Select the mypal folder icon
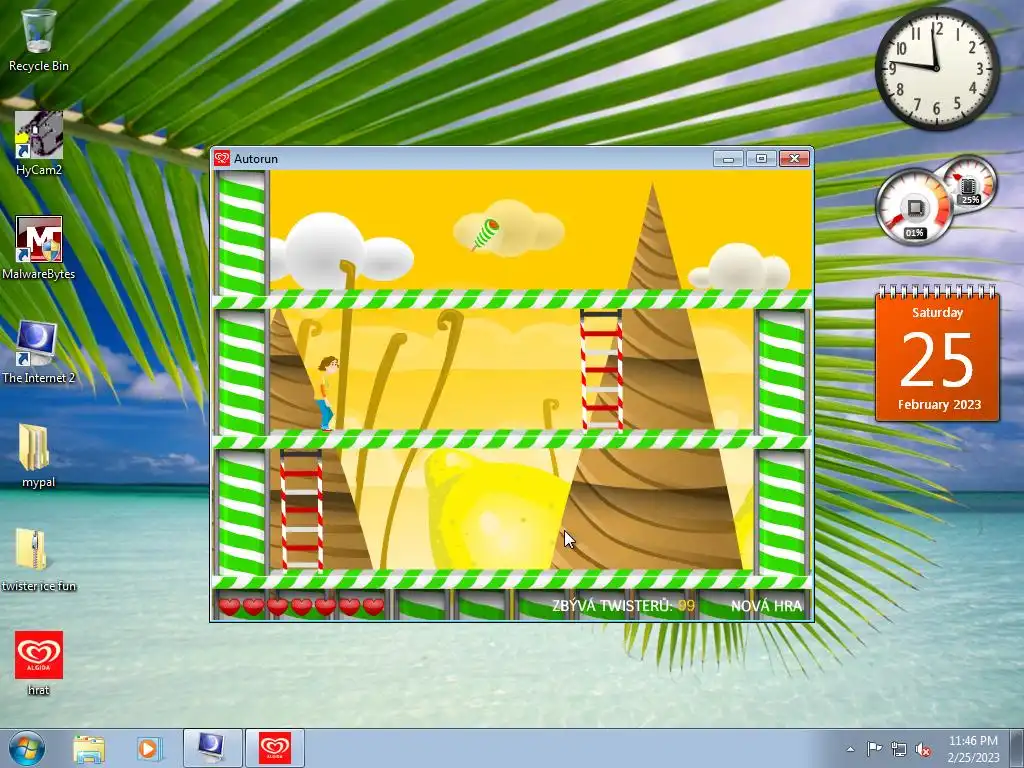Viewport: 1024px width, 768px height. tap(39, 456)
